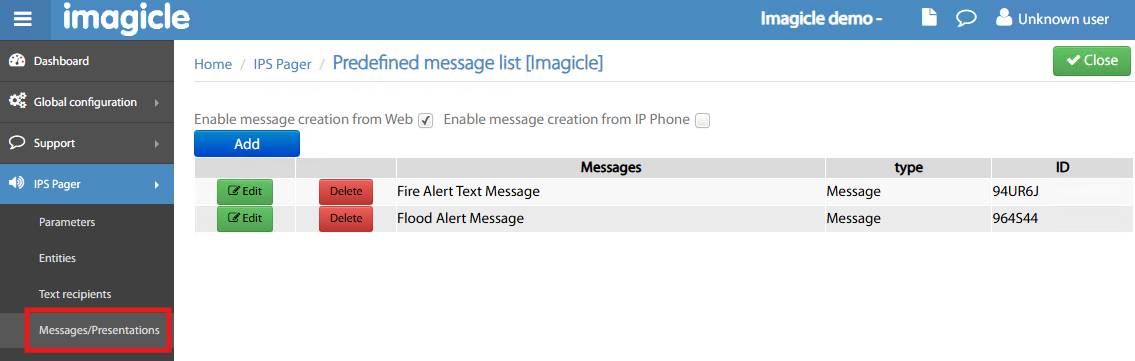Click the Support speech bubble icon
This screenshot has width=1135, height=361.
(x=17, y=143)
